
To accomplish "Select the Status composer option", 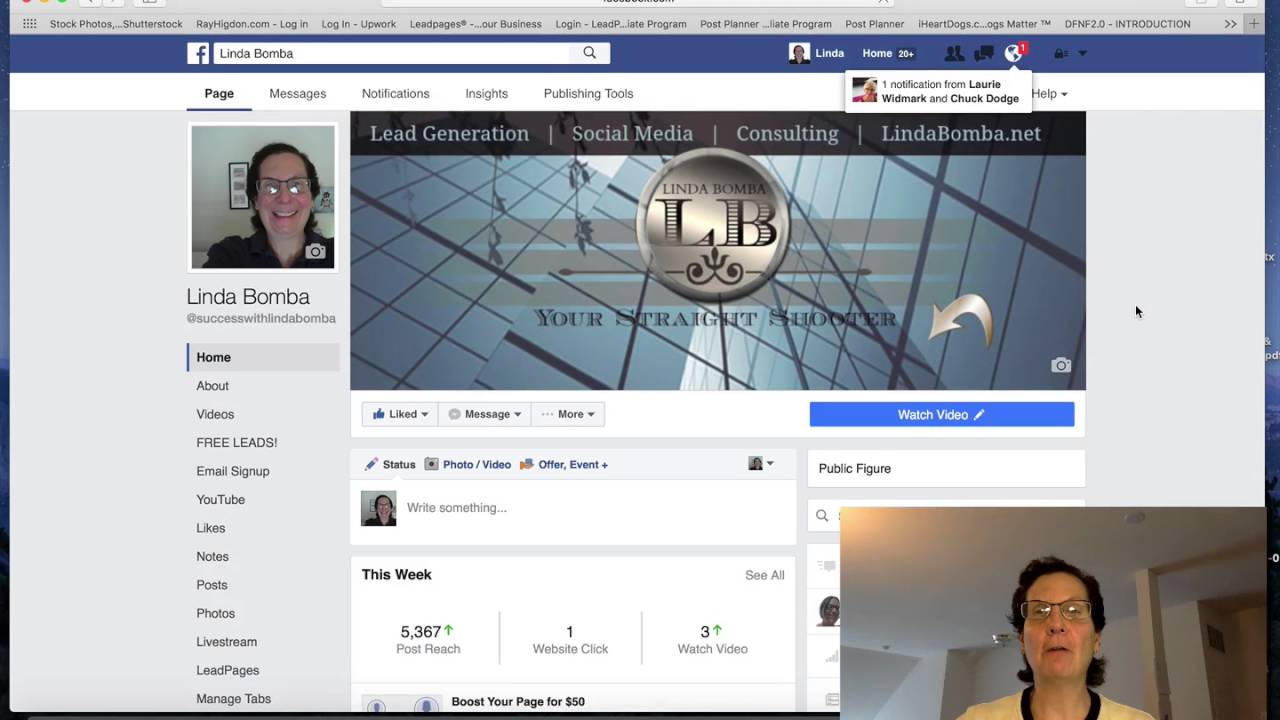I will click(389, 464).
